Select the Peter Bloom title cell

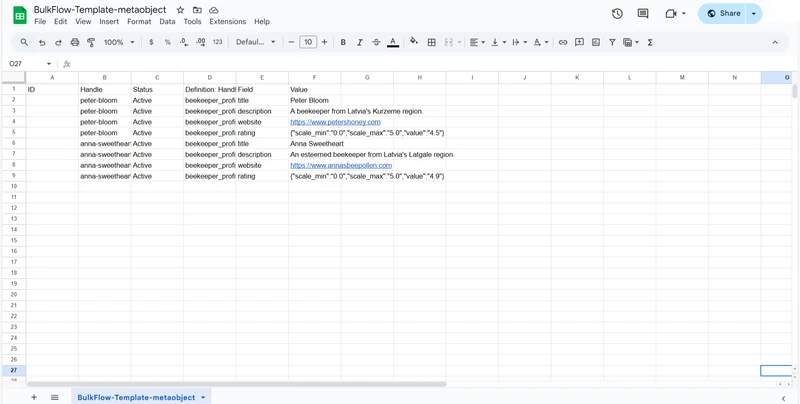(314, 100)
